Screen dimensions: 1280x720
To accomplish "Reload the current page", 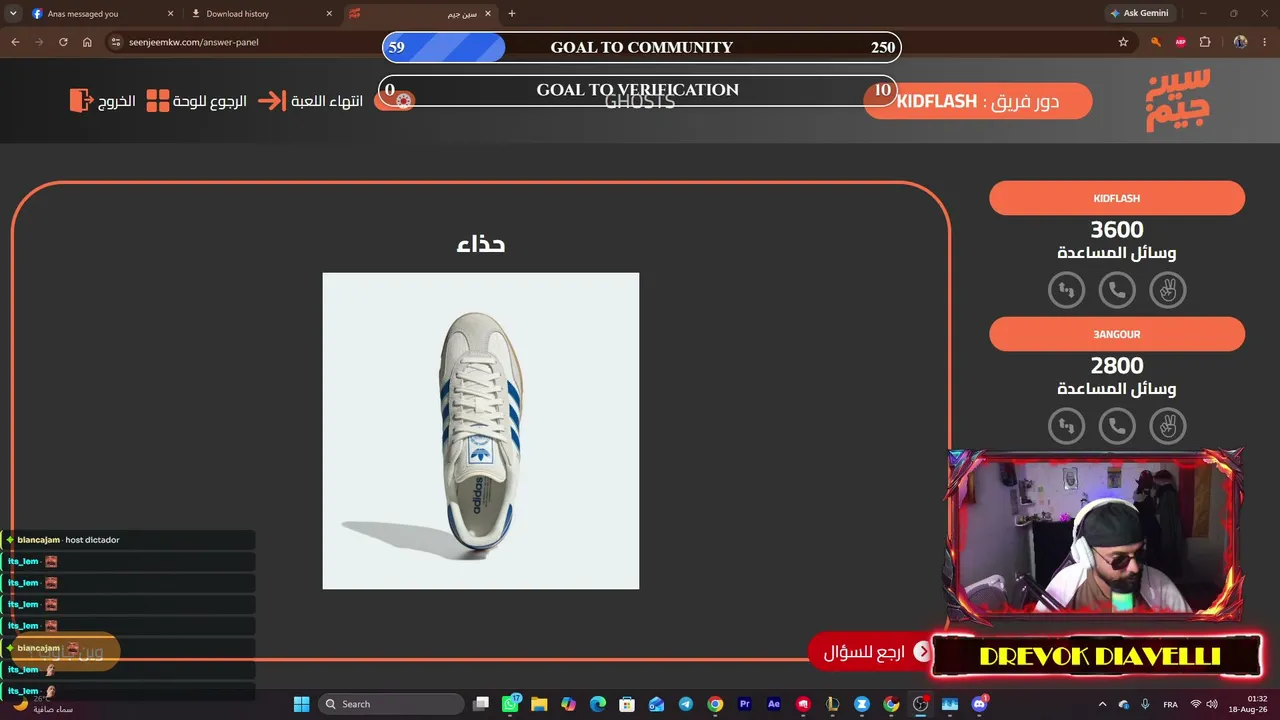I will [63, 42].
